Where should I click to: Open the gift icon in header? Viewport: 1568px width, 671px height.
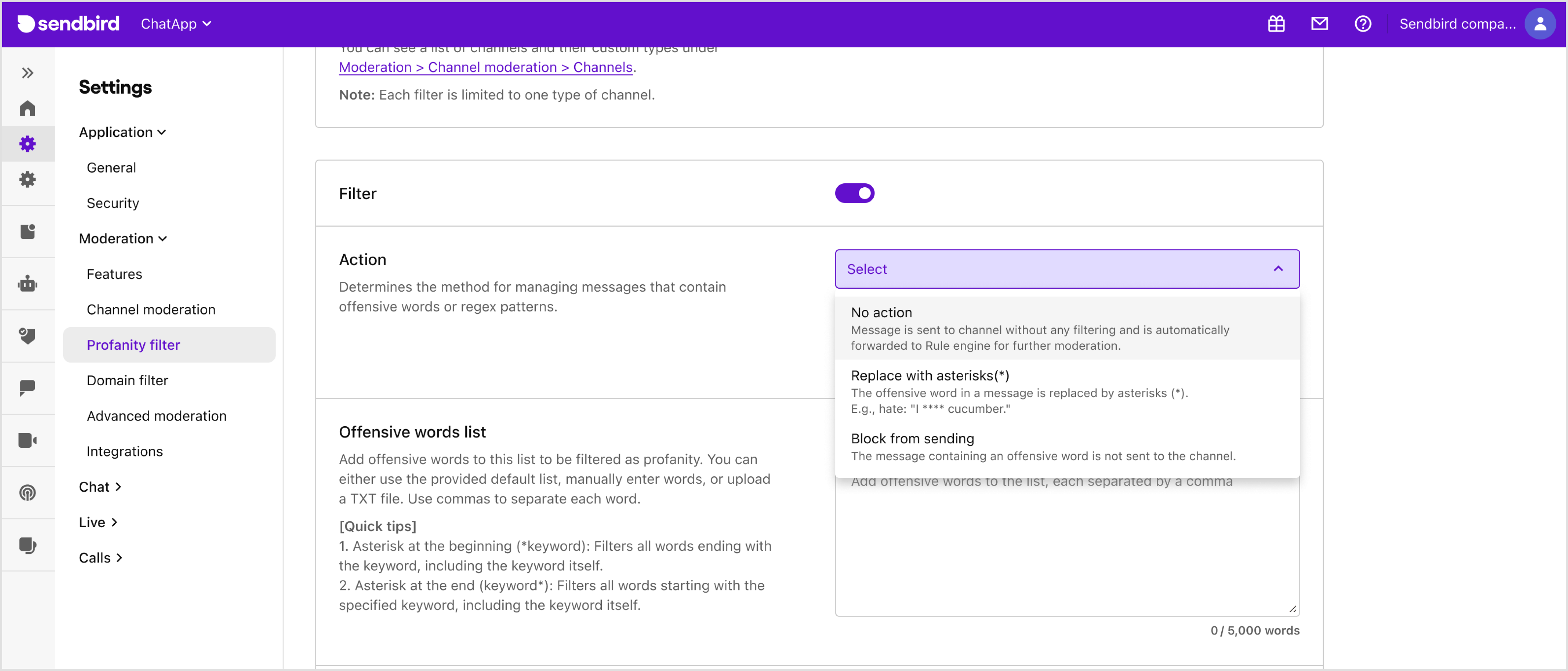pos(1276,24)
